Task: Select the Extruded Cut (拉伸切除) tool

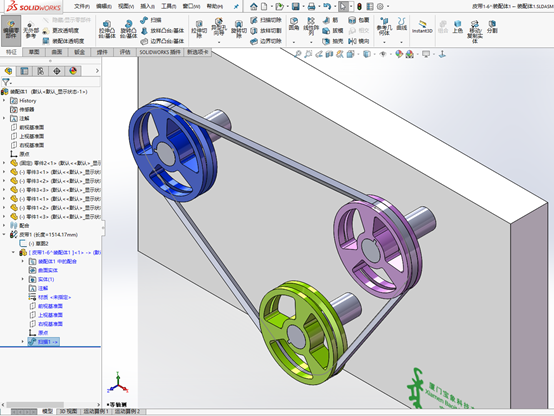Action: (199, 30)
